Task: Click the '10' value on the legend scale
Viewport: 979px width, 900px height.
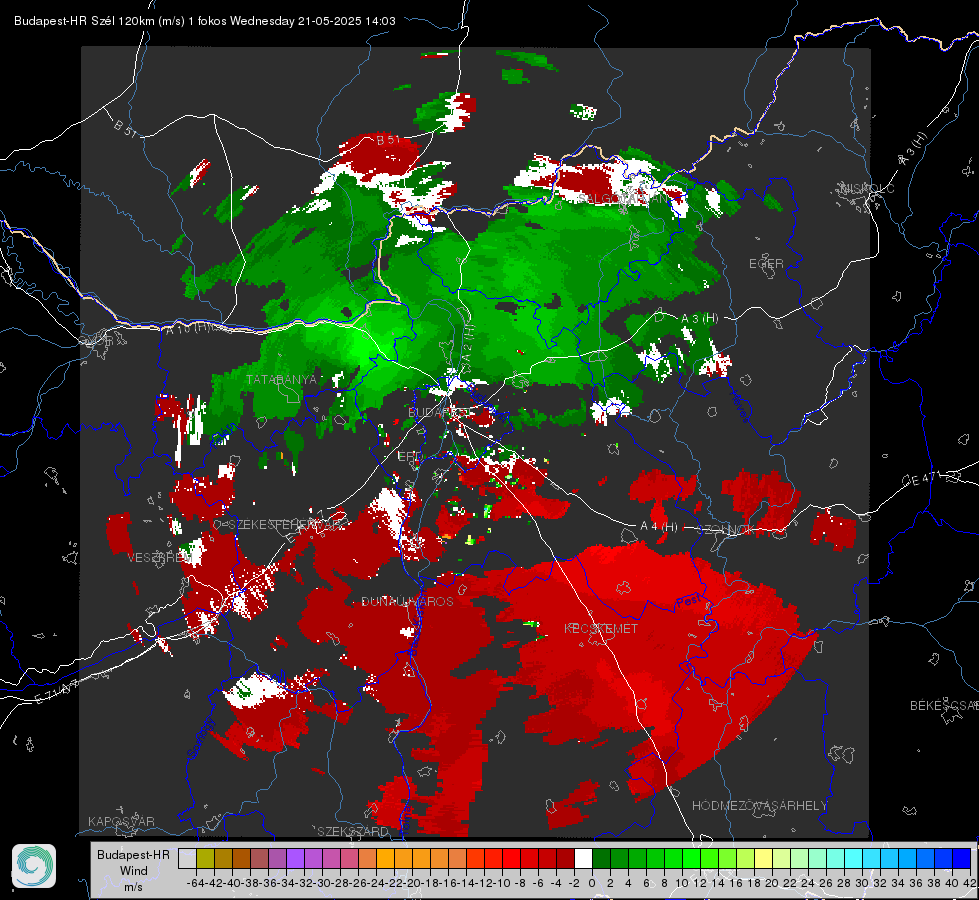Action: pyautogui.click(x=682, y=883)
